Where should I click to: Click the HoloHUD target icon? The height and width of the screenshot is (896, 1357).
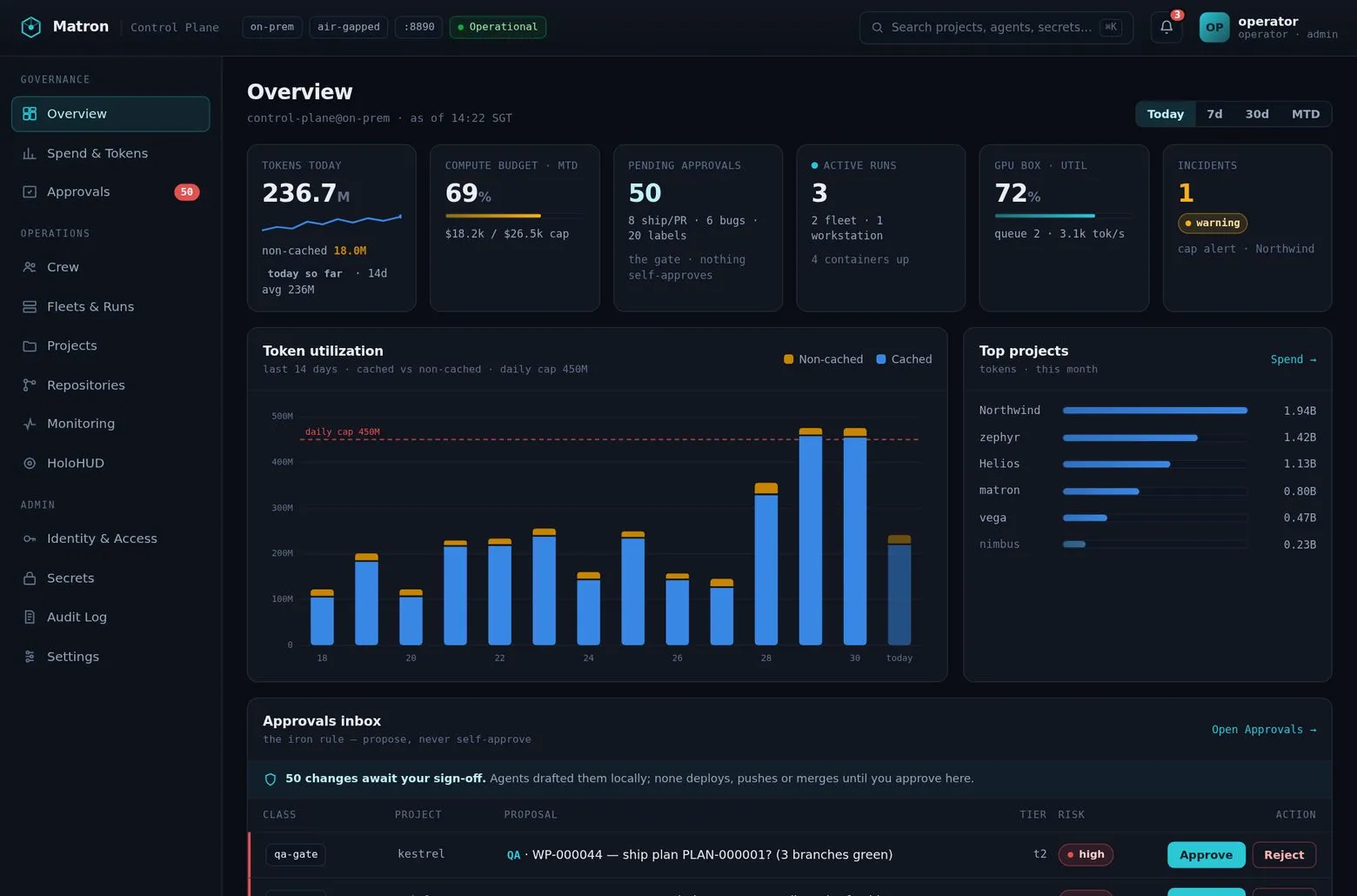[30, 463]
